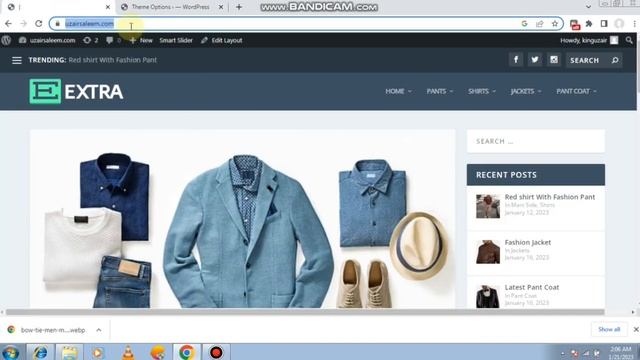Open uzairsaleem.com site menu in admin bar
The width and height of the screenshot is (640, 360).
pyautogui.click(x=47, y=40)
